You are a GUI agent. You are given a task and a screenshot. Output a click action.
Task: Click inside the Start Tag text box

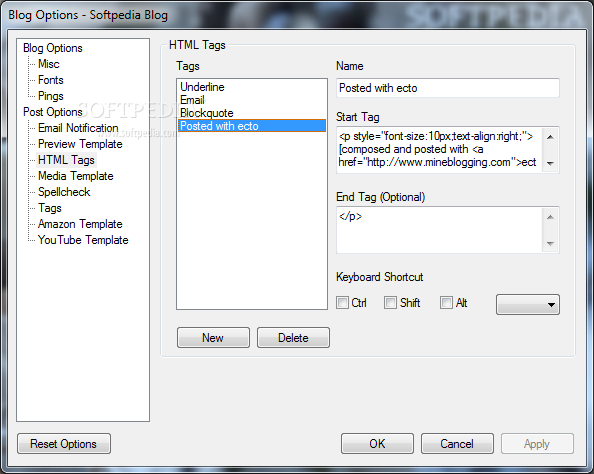[x=439, y=150]
